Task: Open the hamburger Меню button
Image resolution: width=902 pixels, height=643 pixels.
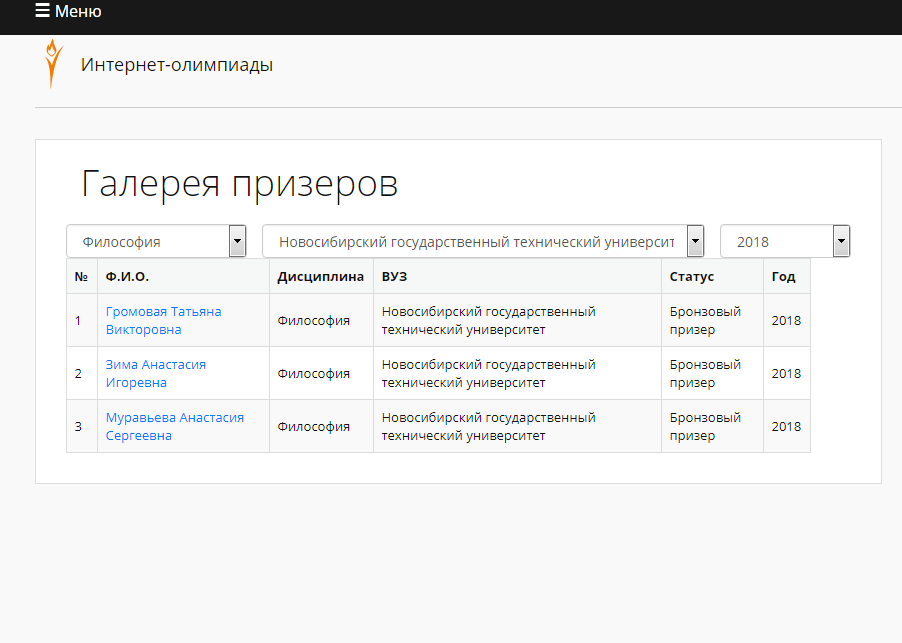Action: coord(68,11)
